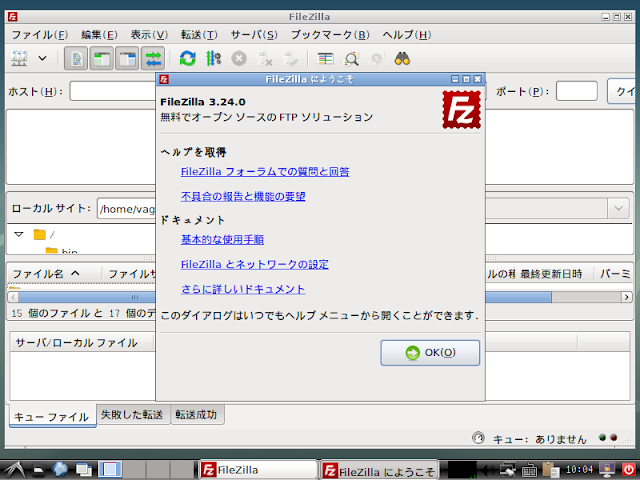Click the ポート(P) input field
This screenshot has width=640, height=480.
577,91
